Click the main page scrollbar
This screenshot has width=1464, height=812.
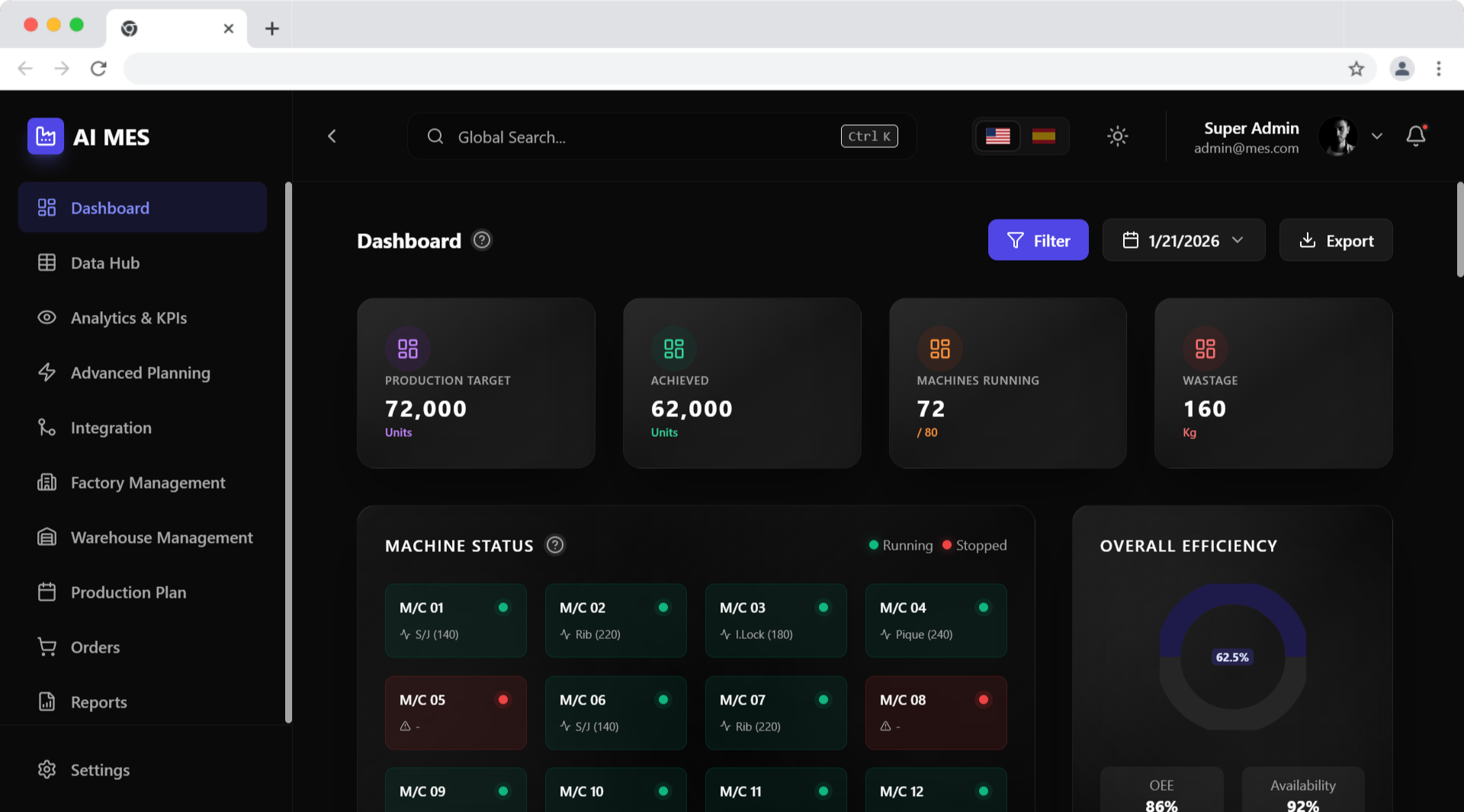1459,229
